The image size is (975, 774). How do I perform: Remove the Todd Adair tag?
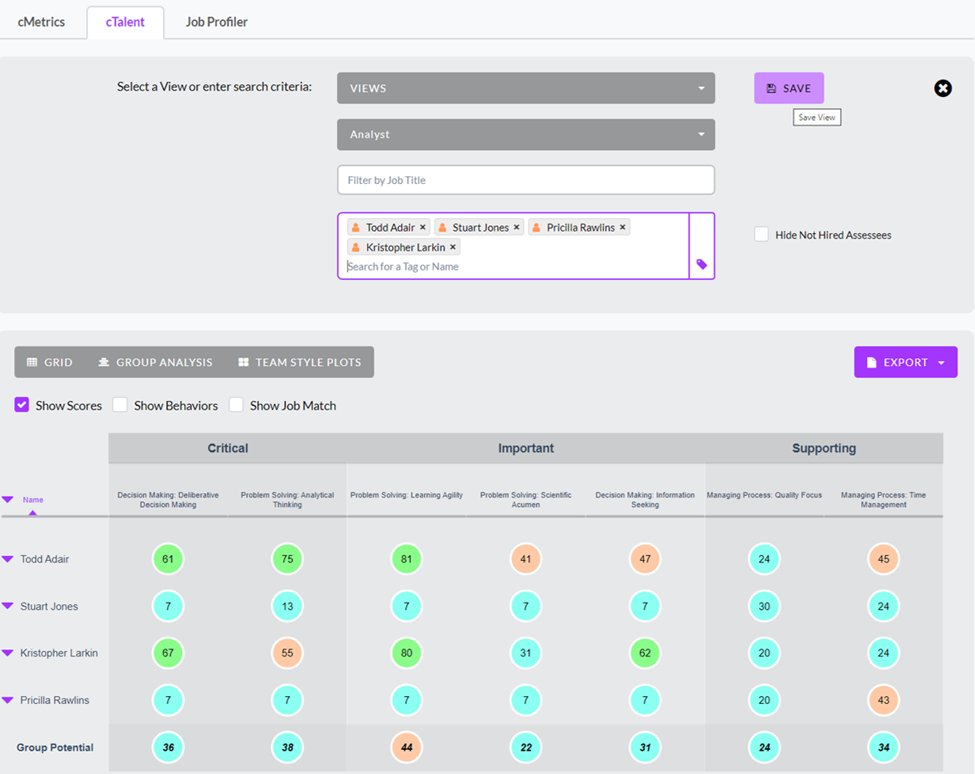[423, 228]
